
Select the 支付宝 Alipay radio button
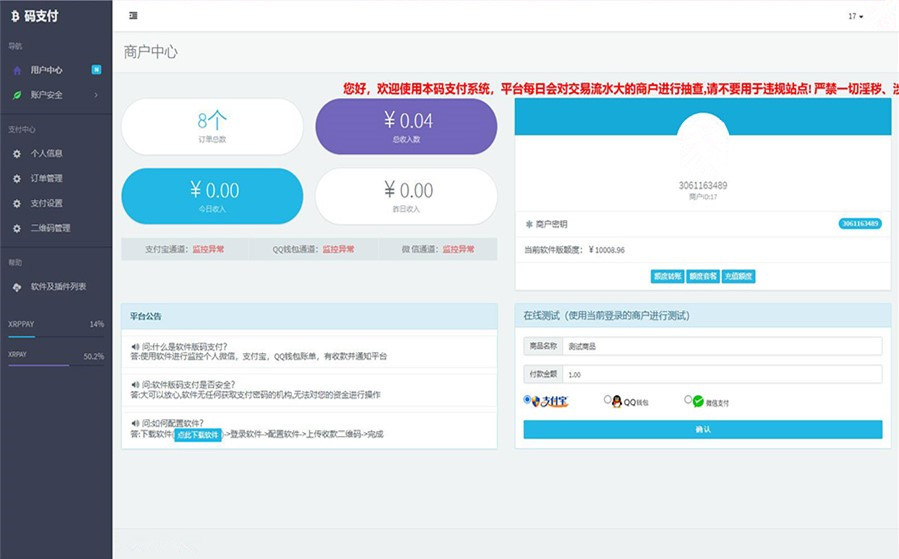click(x=528, y=400)
